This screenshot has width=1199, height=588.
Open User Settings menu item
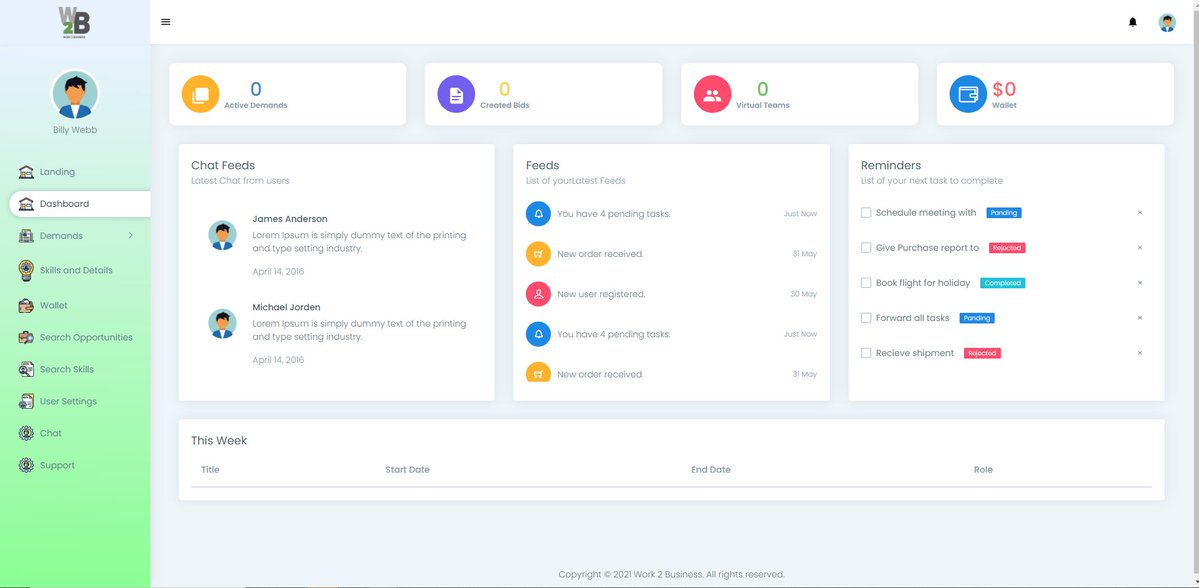tap(68, 401)
